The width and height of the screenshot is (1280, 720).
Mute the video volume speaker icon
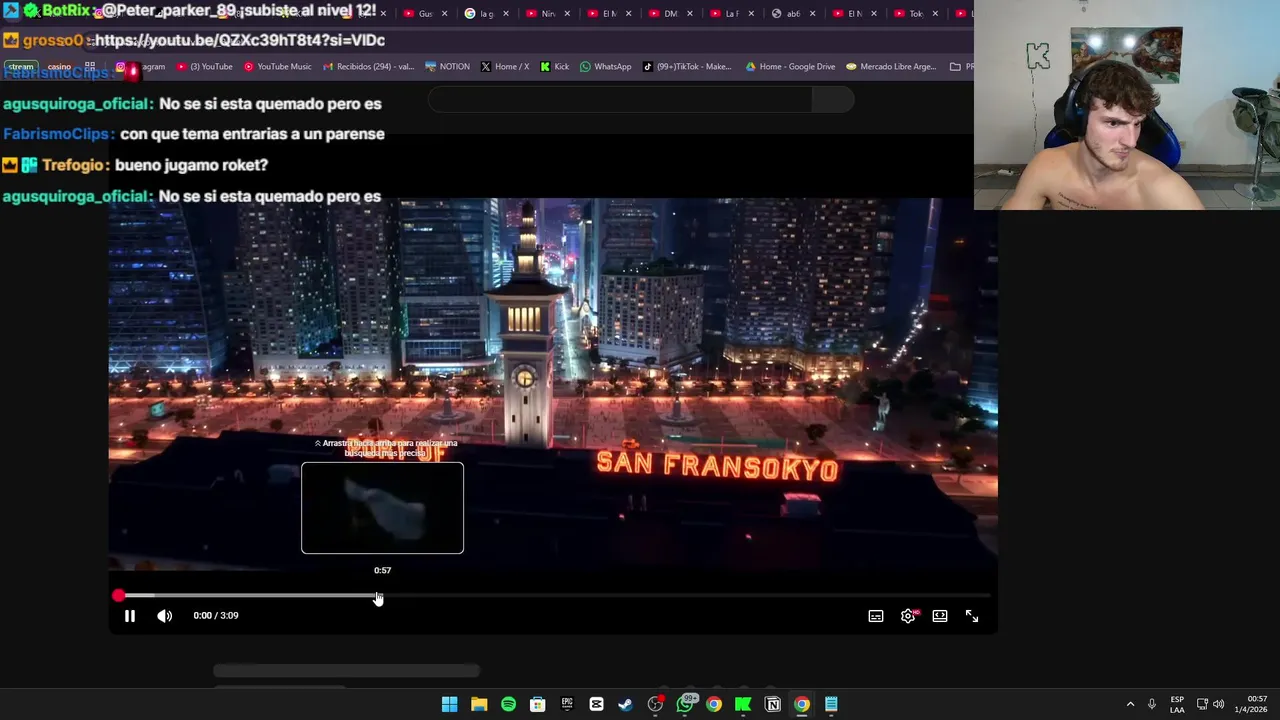(165, 616)
